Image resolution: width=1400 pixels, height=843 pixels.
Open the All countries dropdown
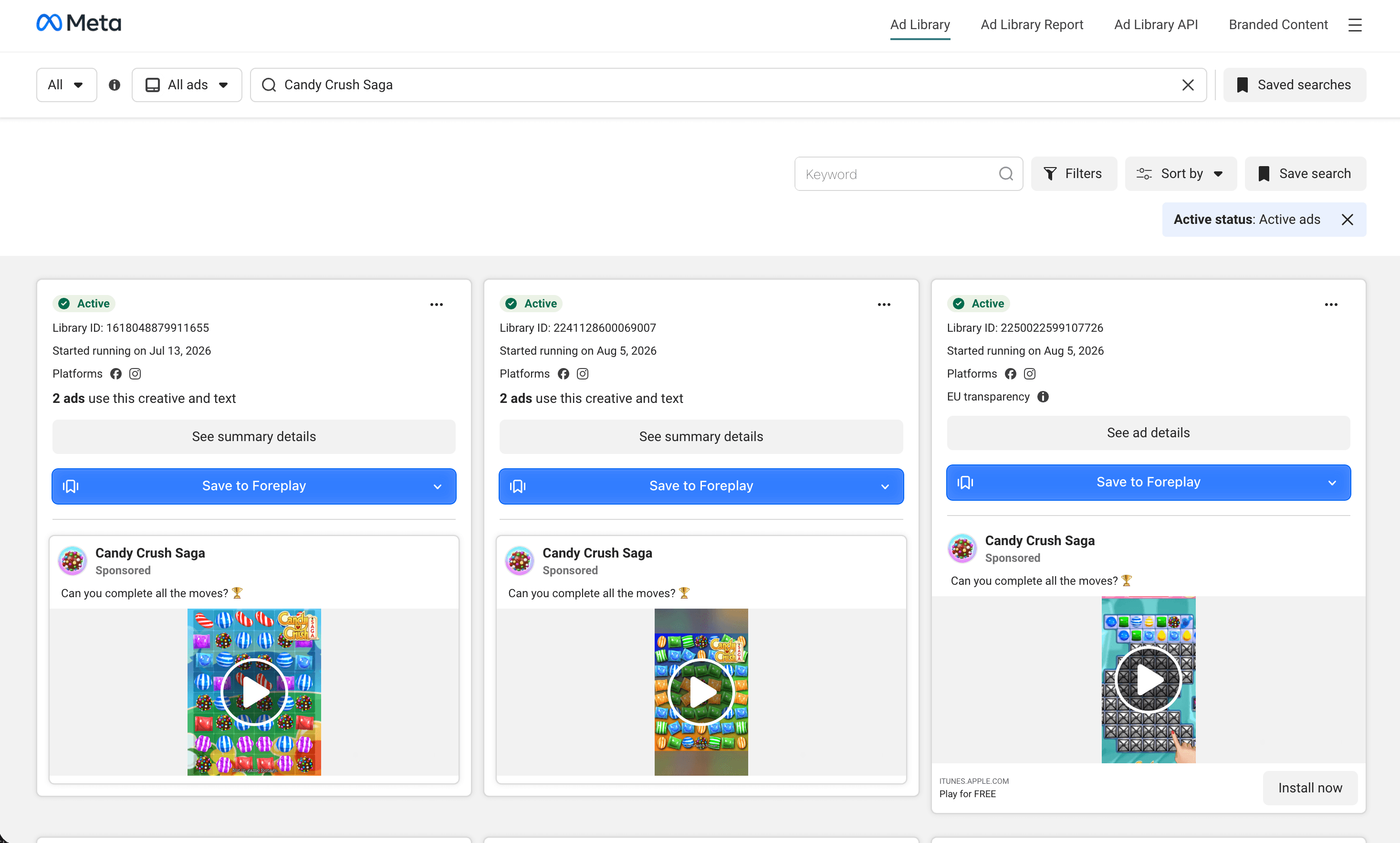tap(66, 85)
